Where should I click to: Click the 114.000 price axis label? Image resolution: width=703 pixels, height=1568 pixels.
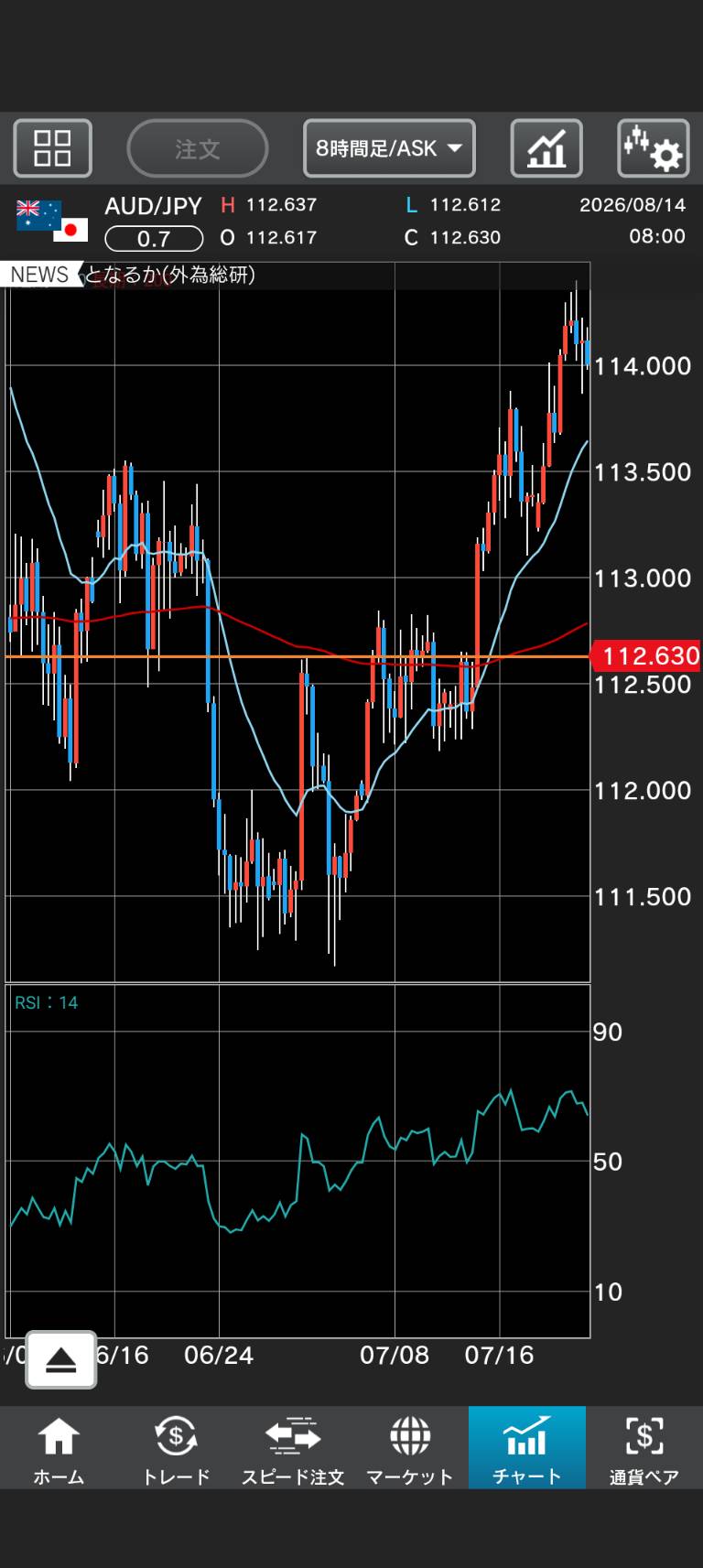[x=643, y=366]
